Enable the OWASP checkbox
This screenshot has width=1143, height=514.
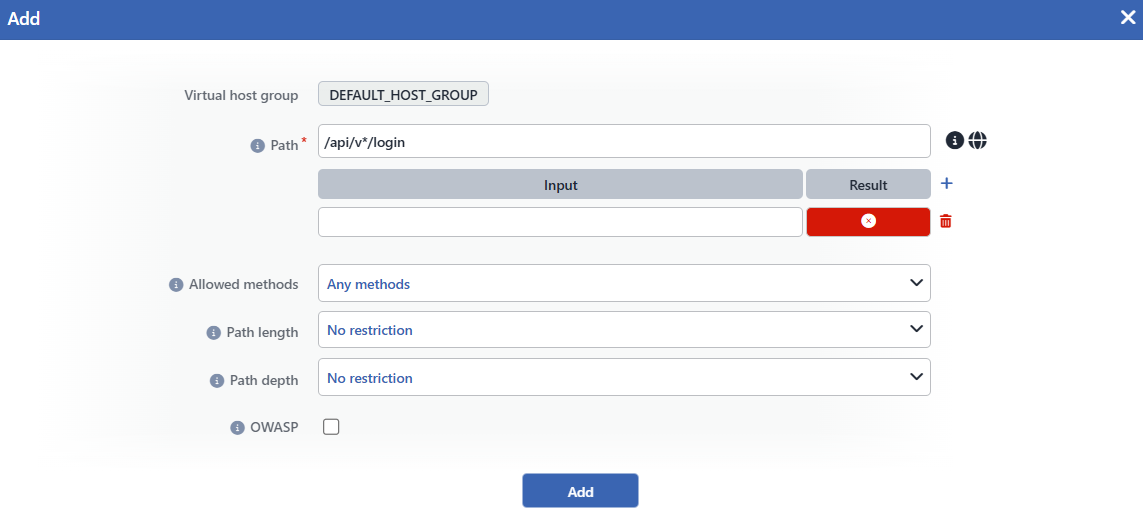click(x=331, y=427)
